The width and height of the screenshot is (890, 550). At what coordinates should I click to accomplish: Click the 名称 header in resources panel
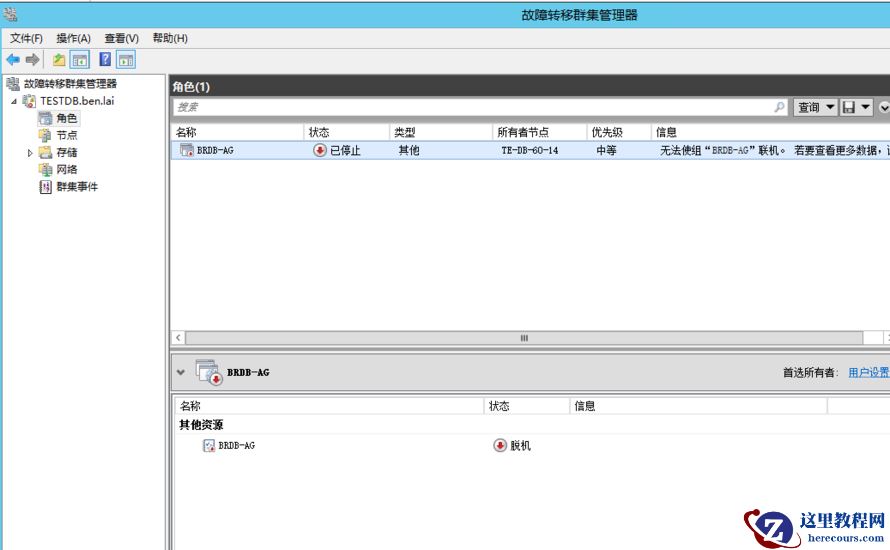[329, 406]
